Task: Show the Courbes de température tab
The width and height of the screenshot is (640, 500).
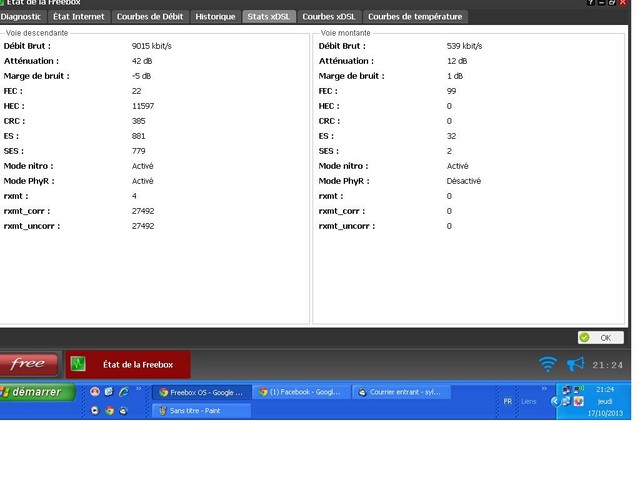Action: click(x=415, y=17)
